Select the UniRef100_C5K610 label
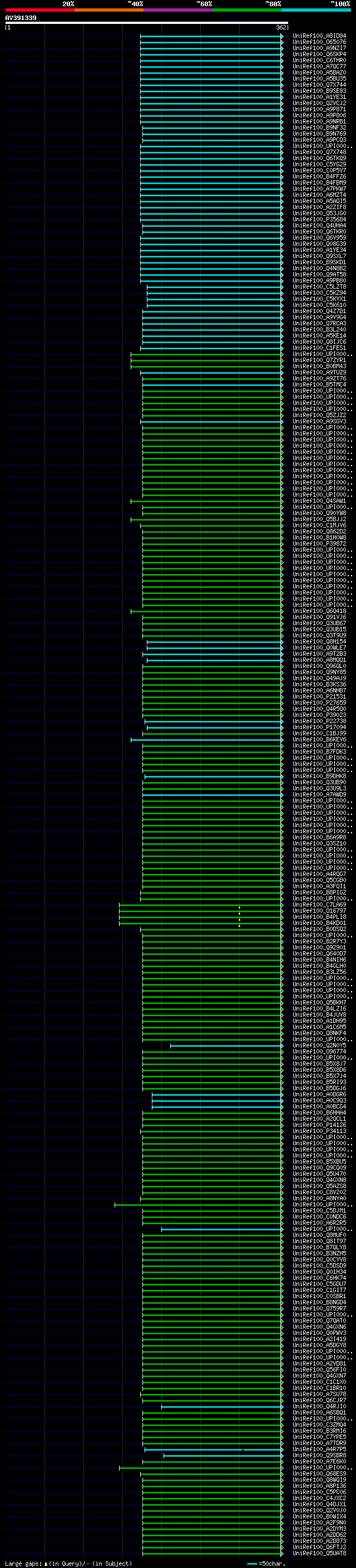Viewport: 356px width, 1568px height. click(319, 305)
